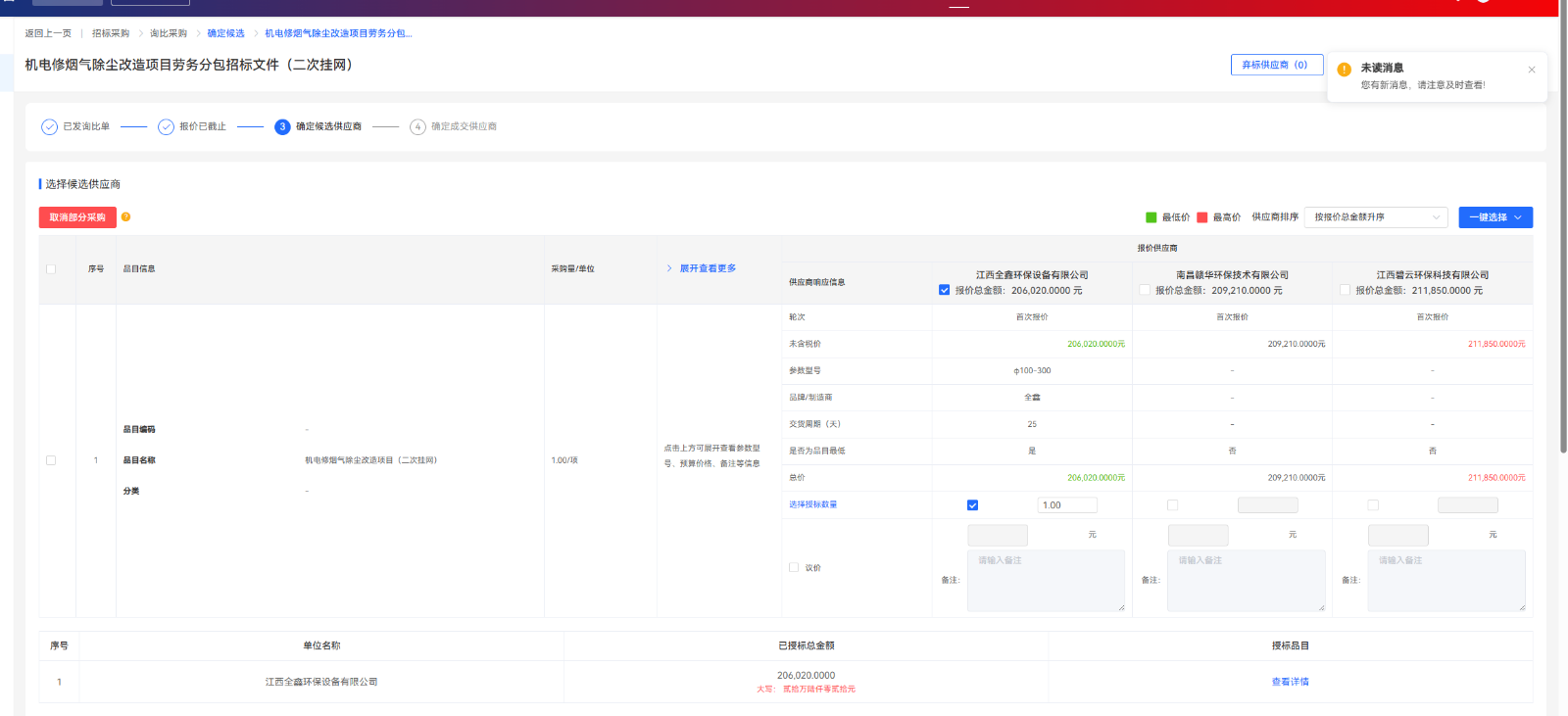Expand 展开查看更多 to show more details
This screenshot has width=1568, height=716.
click(x=708, y=268)
